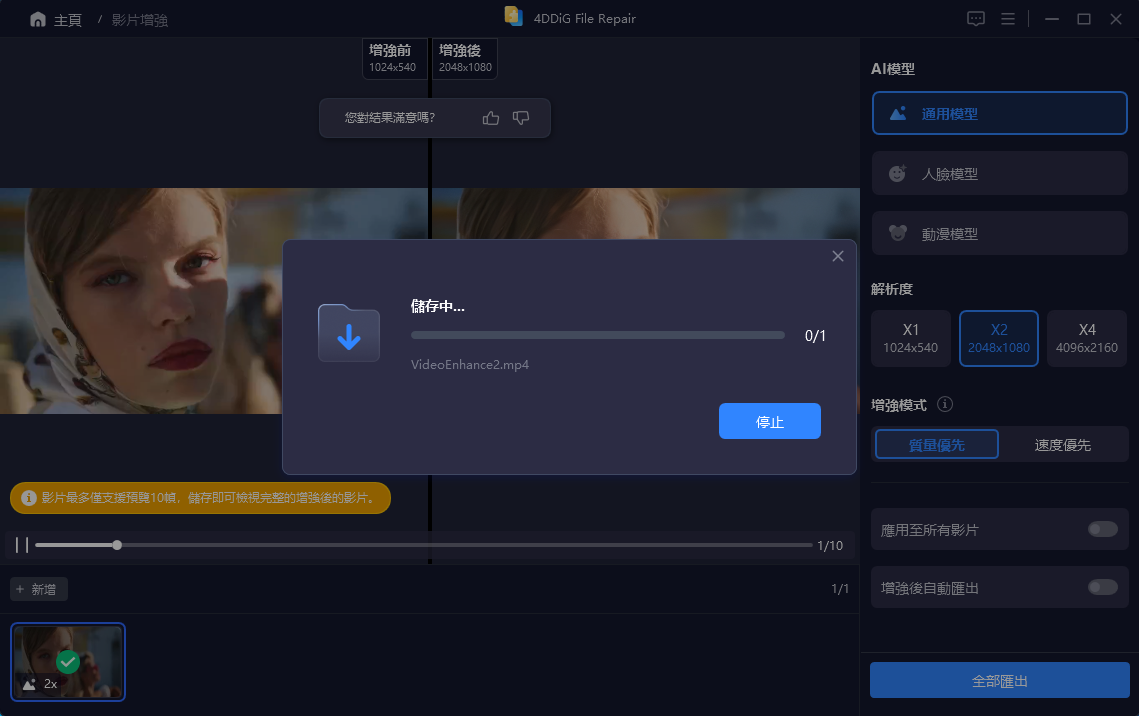Give thumbs up to the result
1139x716 pixels.
[491, 118]
